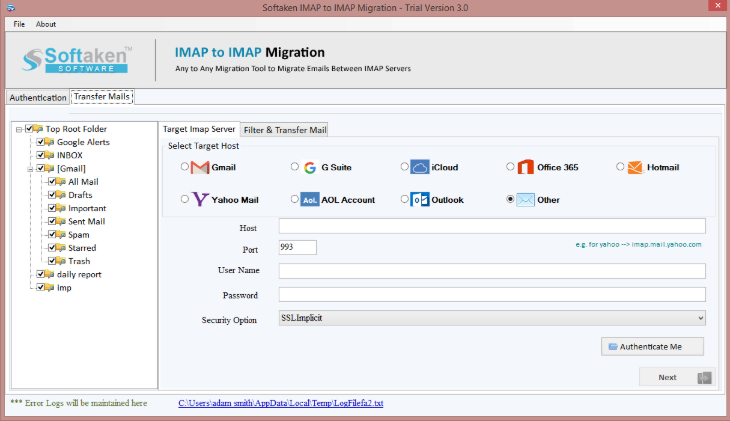Screen dimensions: 730x421
Task: Switch to the Authentication tab
Action: pyautogui.click(x=38, y=97)
